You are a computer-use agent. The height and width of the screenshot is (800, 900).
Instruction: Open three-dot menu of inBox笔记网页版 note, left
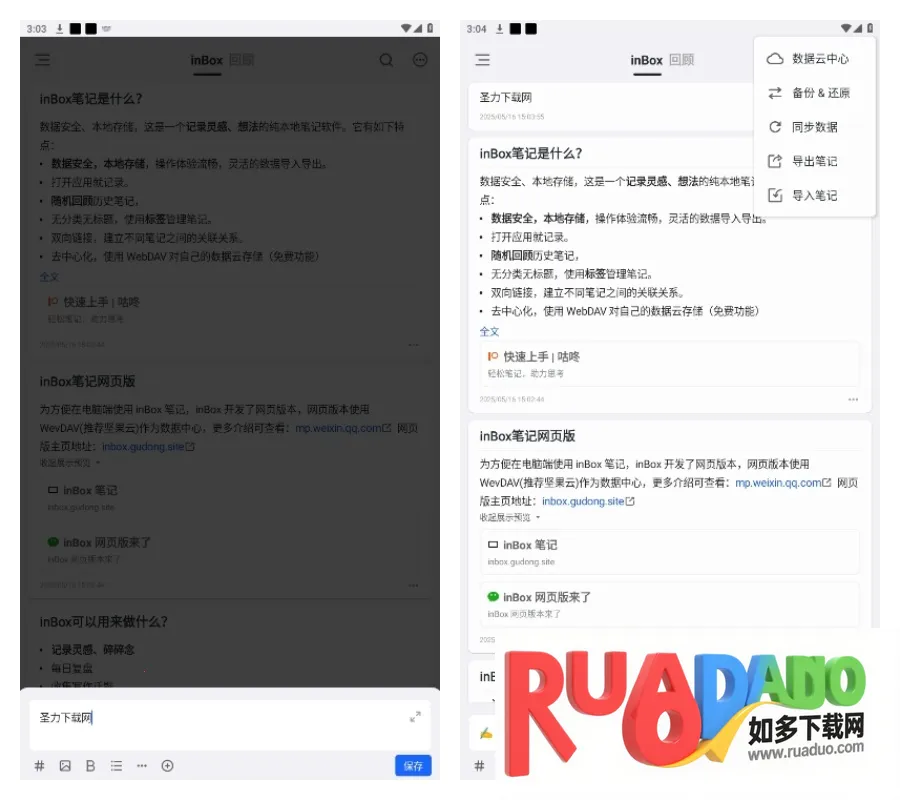click(413, 585)
